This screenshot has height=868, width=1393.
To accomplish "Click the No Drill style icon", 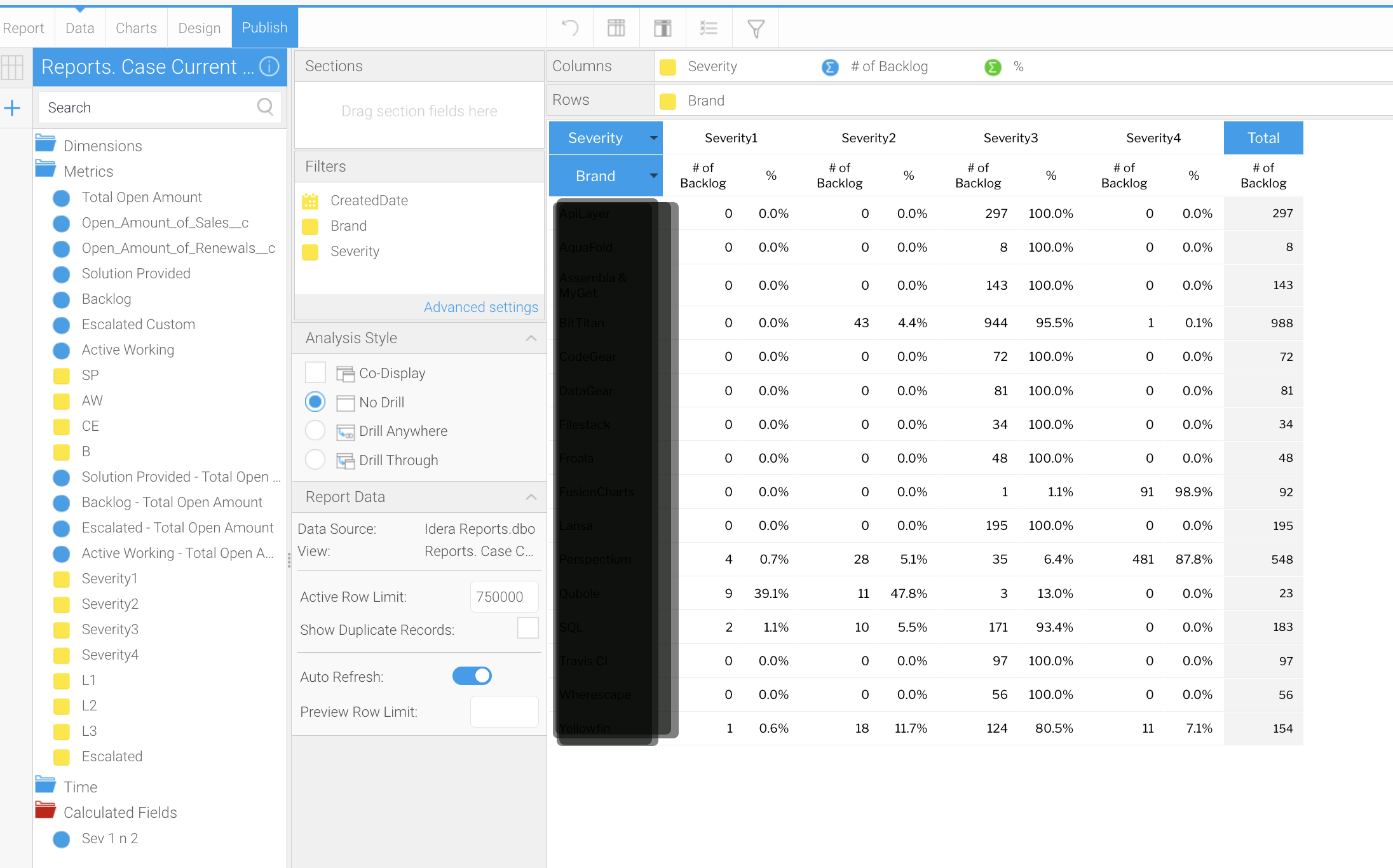I will (345, 403).
